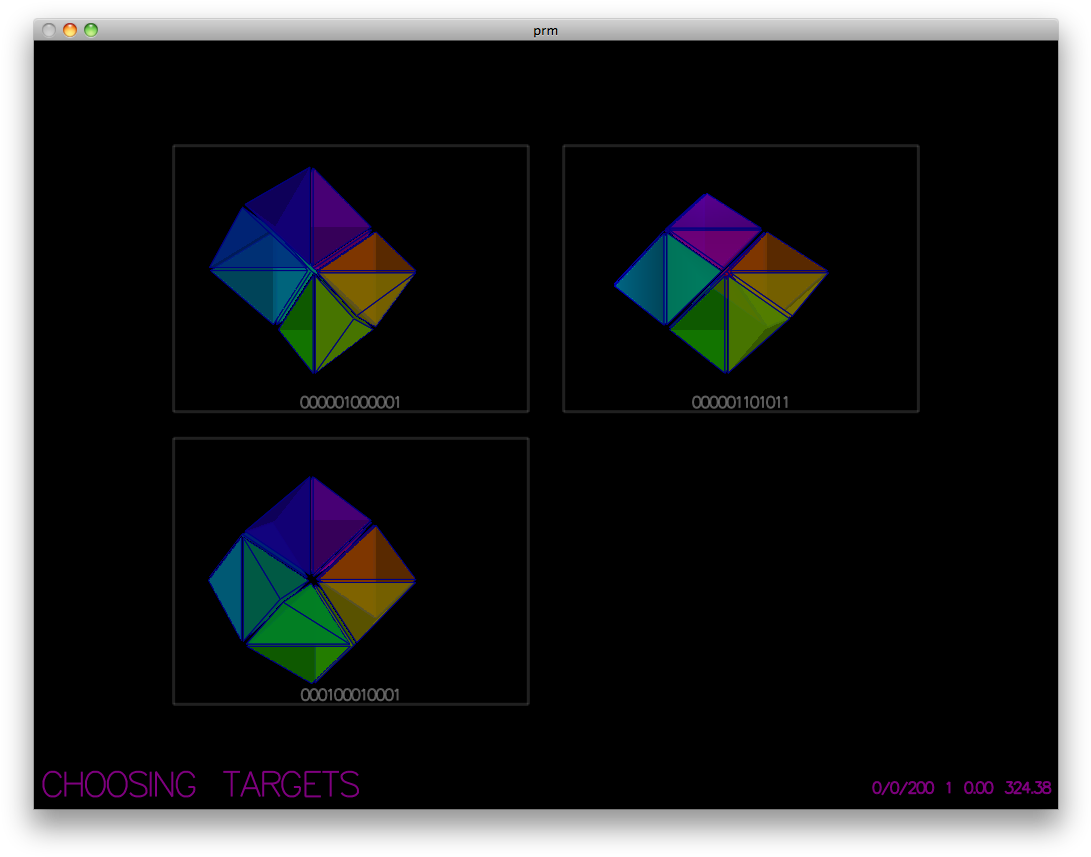The width and height of the screenshot is (1091, 857).
Task: Select the polyhedron thumbnail labeled 000001101011
Action: (x=741, y=278)
